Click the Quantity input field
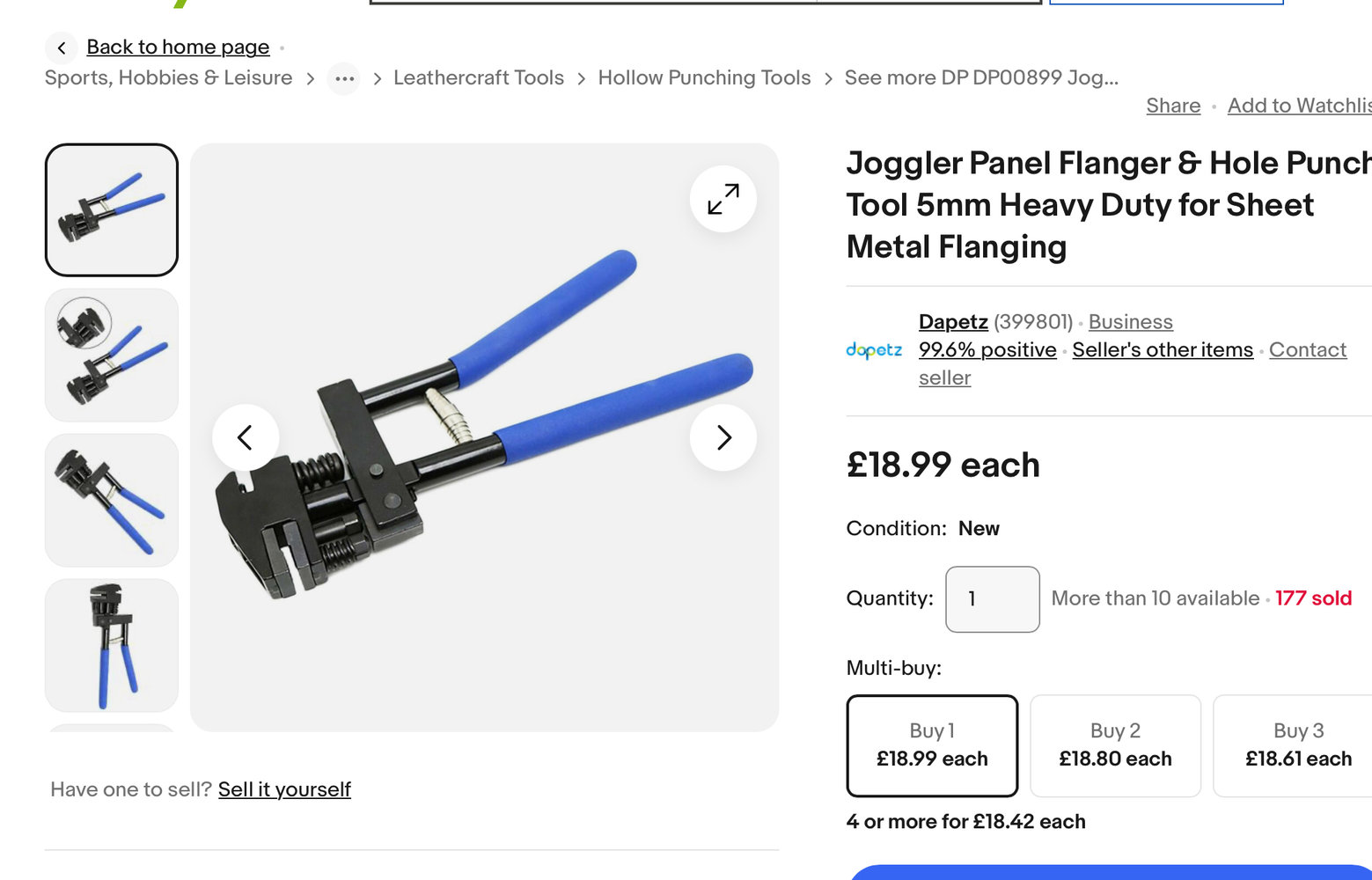This screenshot has height=880, width=1372. tap(992, 599)
